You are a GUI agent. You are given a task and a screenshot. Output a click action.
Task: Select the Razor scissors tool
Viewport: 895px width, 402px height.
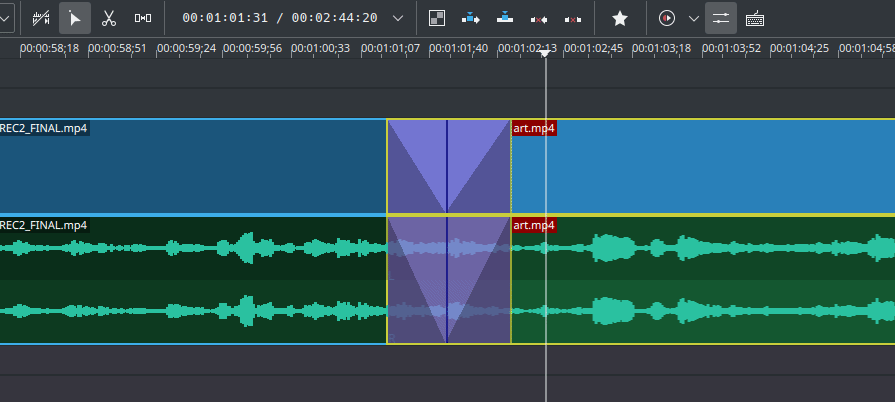pyautogui.click(x=109, y=18)
